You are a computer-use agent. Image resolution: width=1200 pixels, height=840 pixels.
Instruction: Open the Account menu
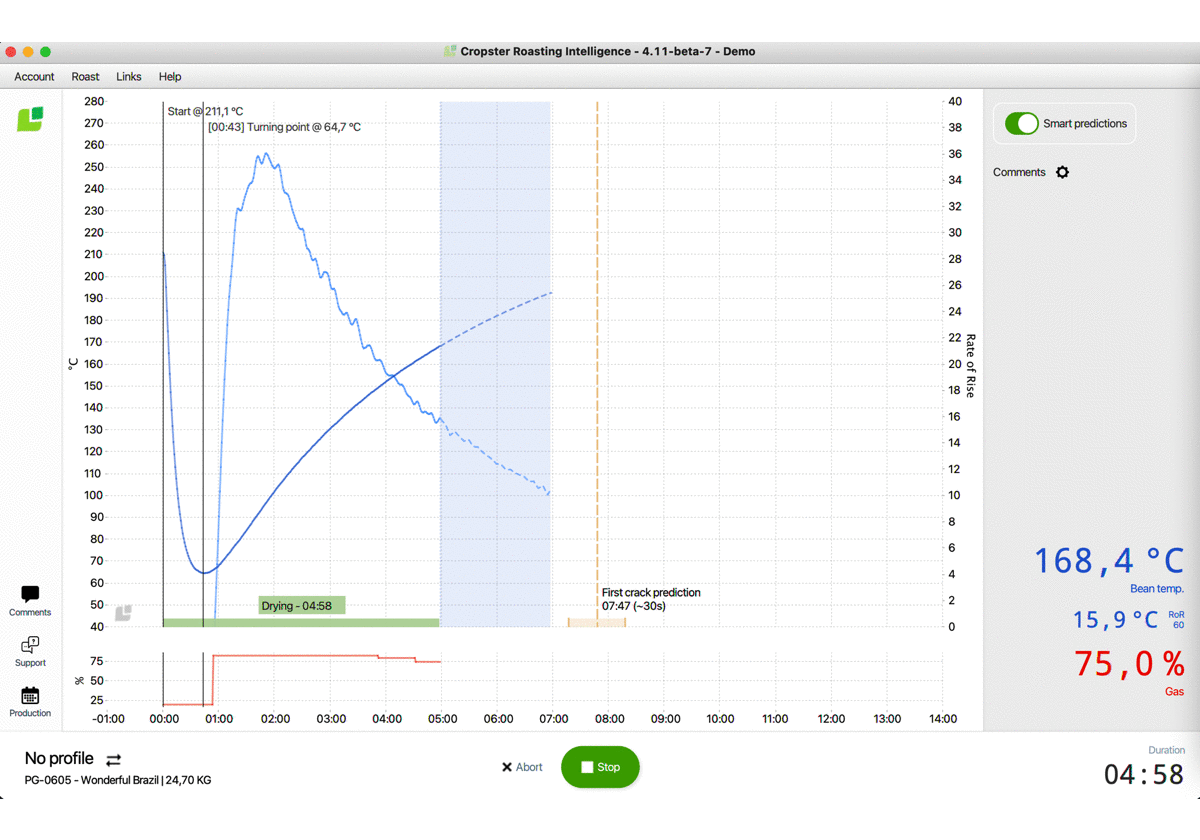[34, 77]
